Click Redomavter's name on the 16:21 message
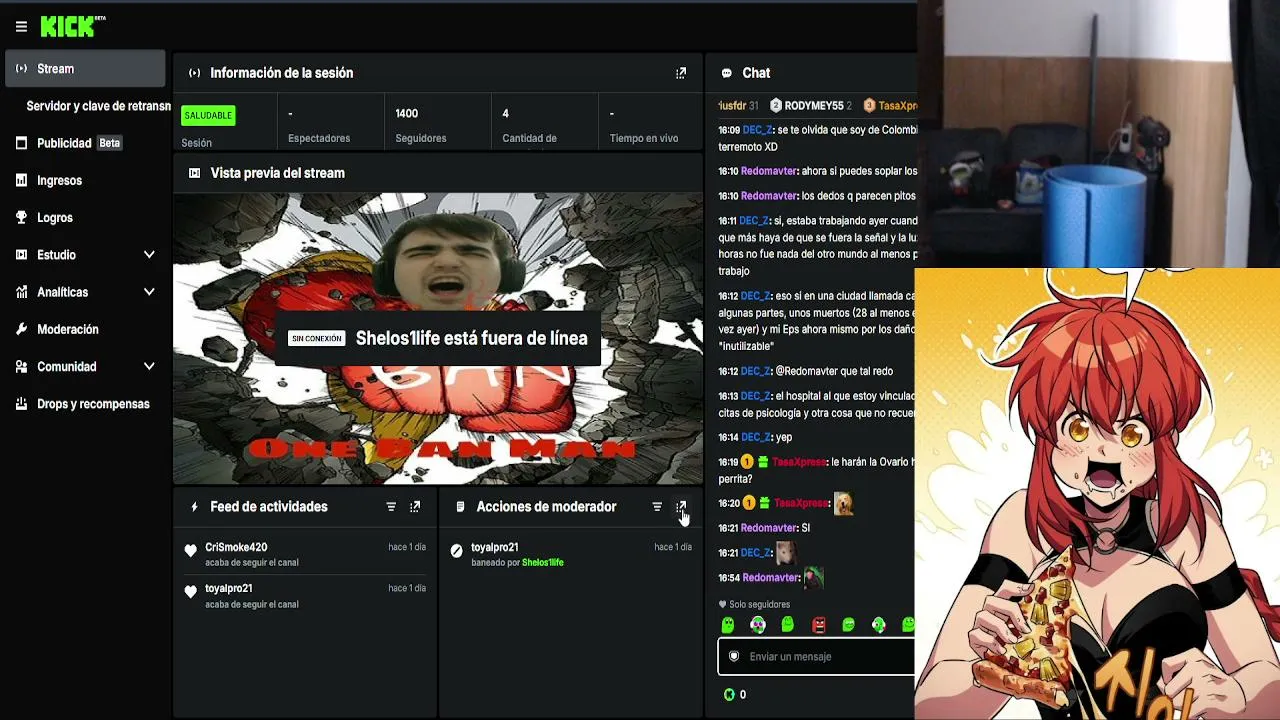1280x720 pixels. (x=769, y=528)
